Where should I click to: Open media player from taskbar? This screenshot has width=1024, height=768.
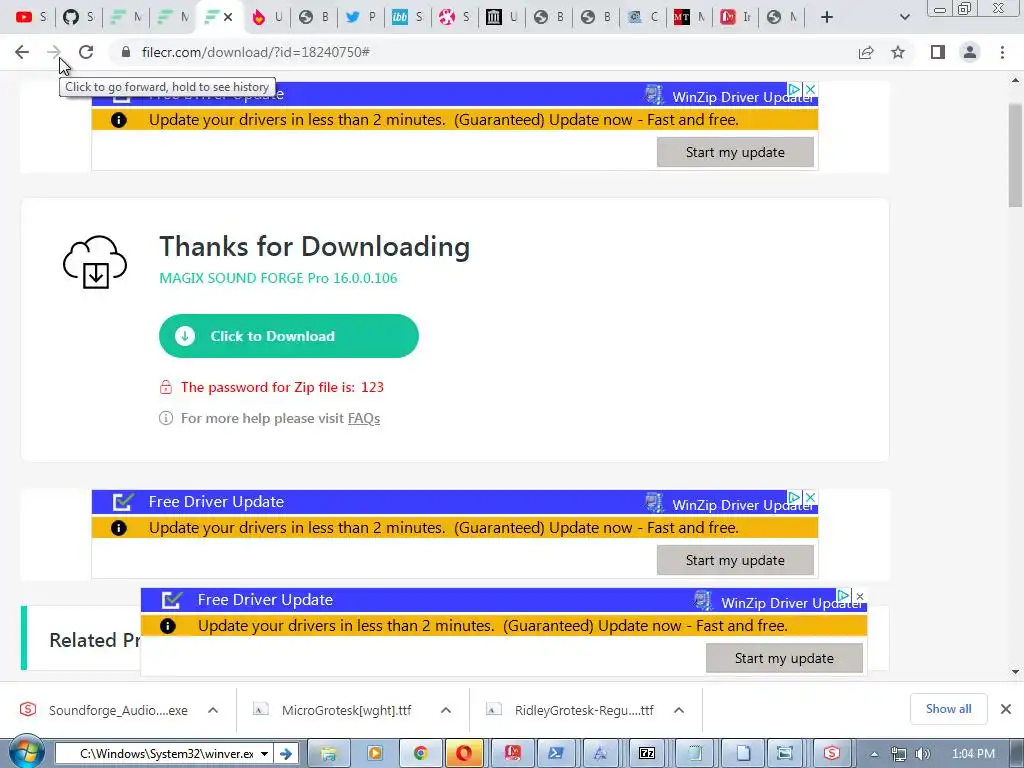374,754
